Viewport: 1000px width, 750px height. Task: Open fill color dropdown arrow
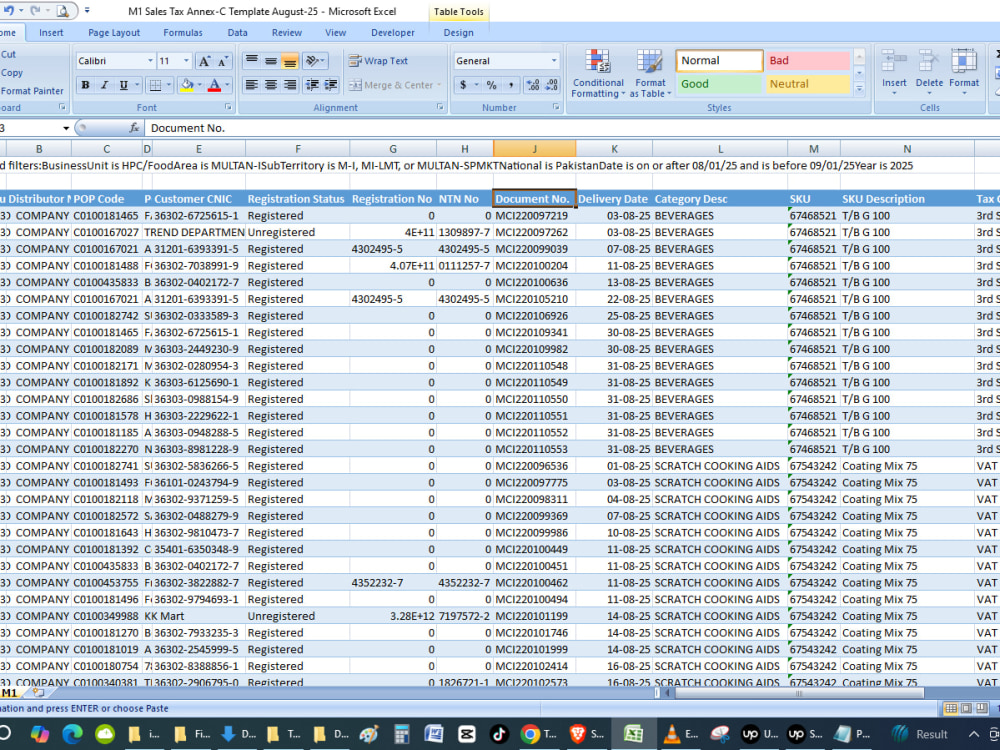[200, 85]
